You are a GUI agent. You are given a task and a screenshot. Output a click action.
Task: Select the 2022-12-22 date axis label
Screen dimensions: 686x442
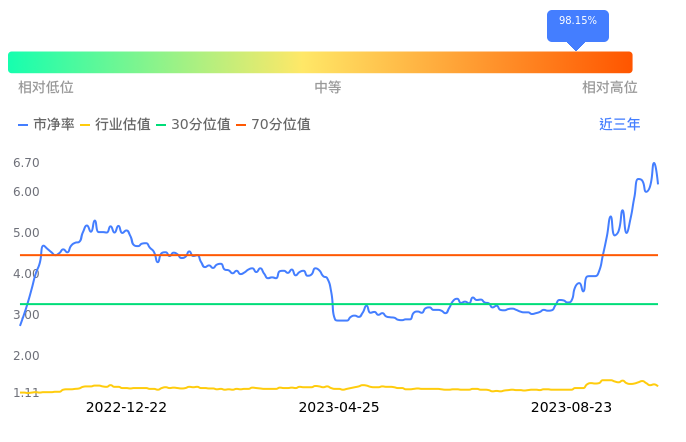[126, 407]
